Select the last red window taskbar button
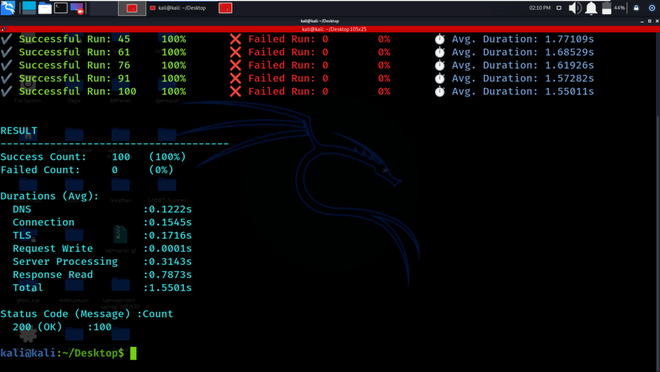The image size is (660, 372). 226,8
